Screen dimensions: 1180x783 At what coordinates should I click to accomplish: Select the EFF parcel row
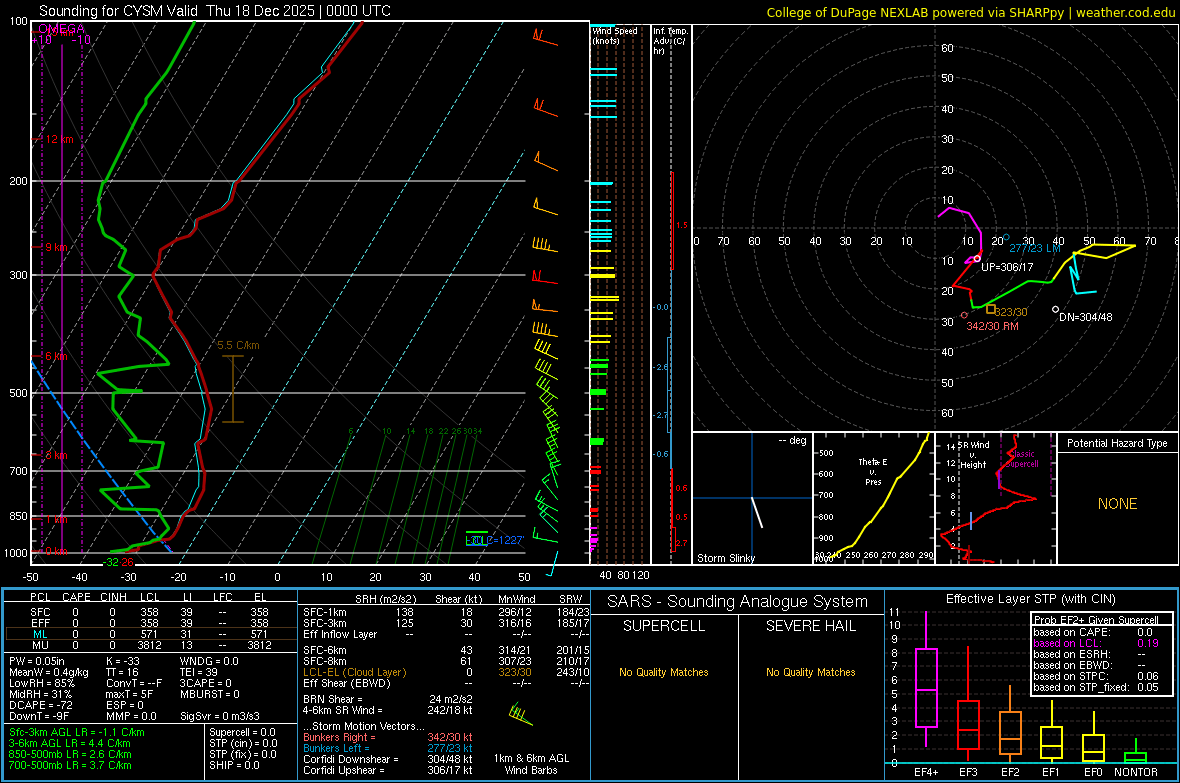point(151,623)
